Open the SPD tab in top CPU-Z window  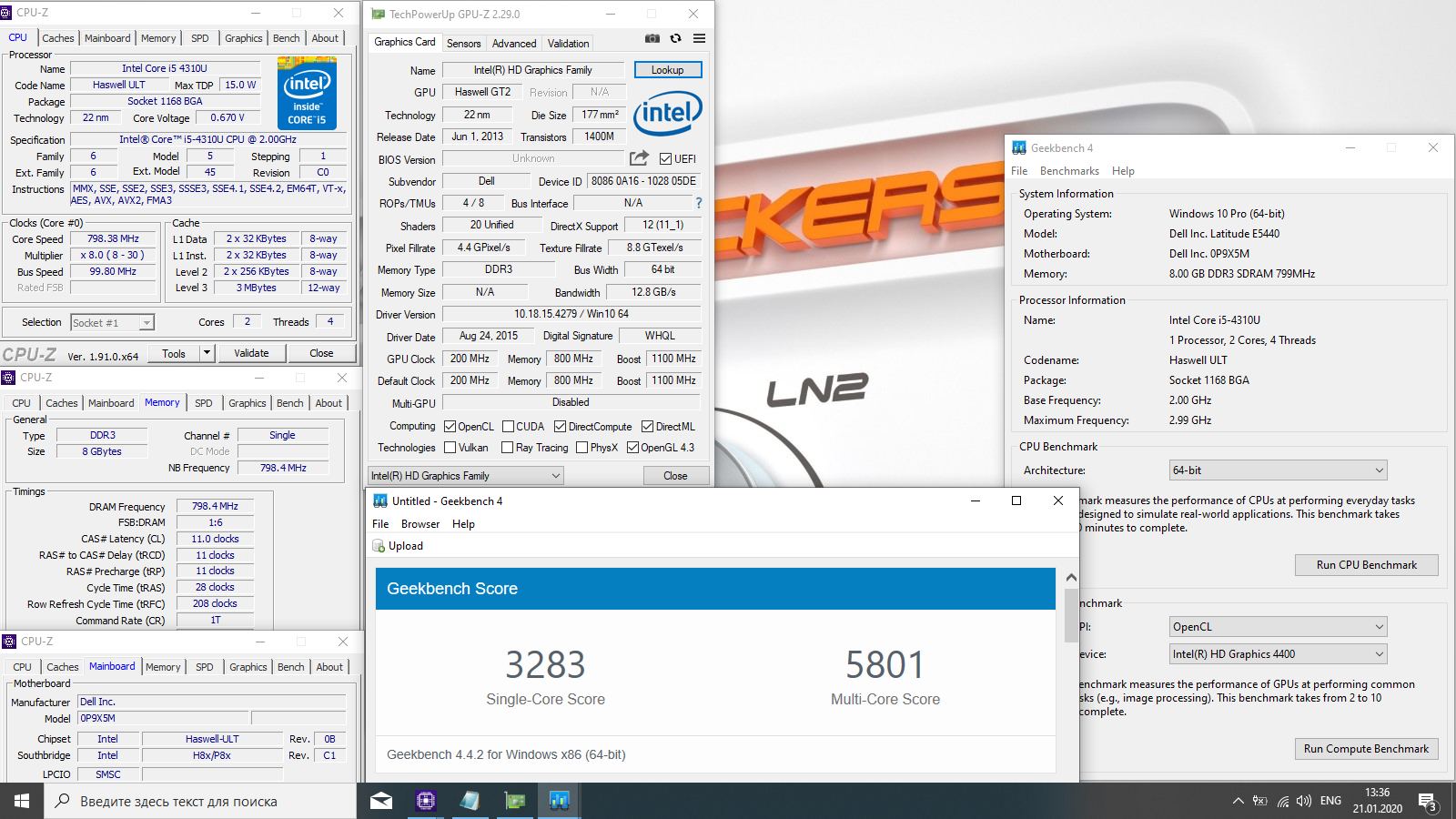click(x=199, y=38)
